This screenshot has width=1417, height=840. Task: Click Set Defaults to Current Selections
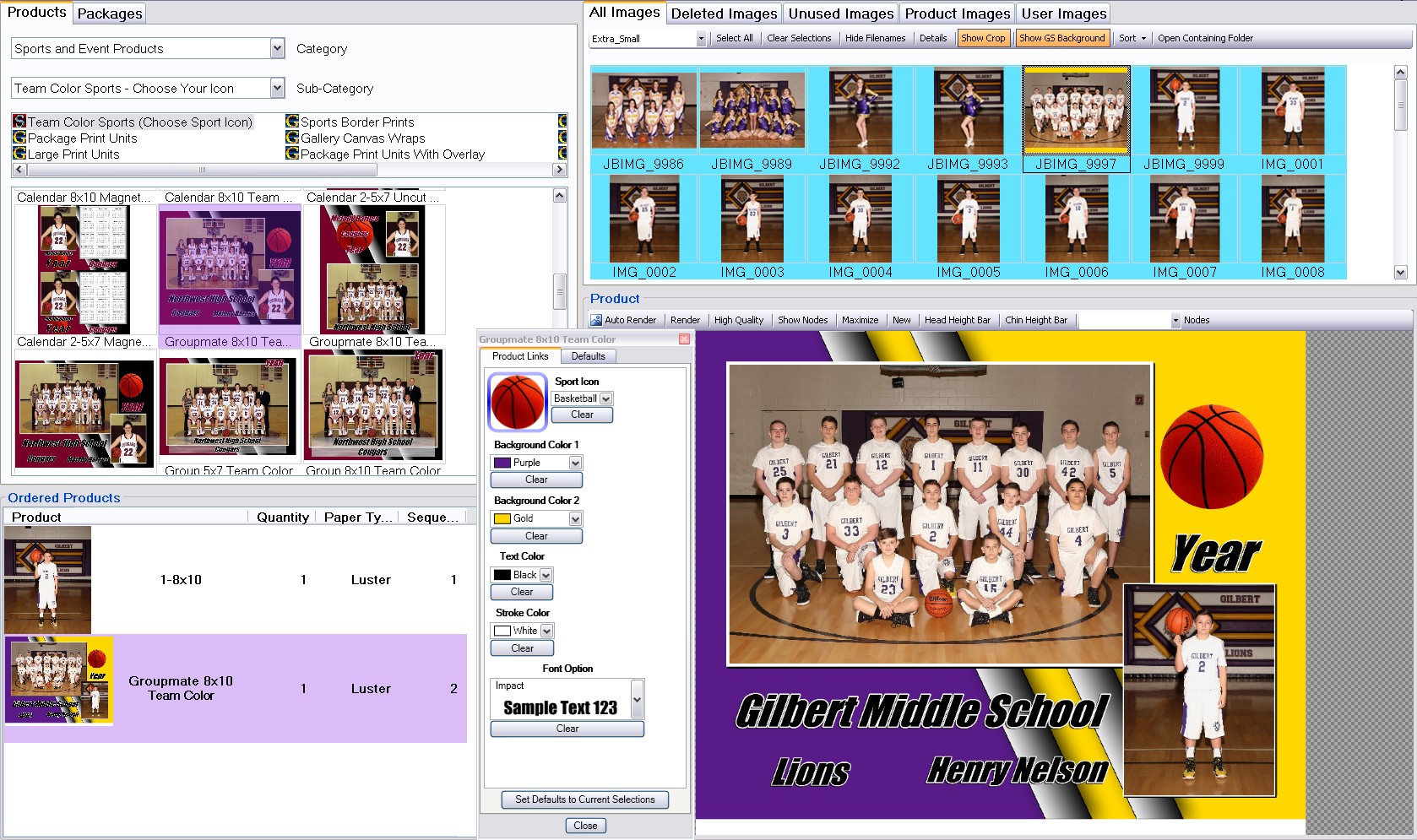[x=584, y=799]
